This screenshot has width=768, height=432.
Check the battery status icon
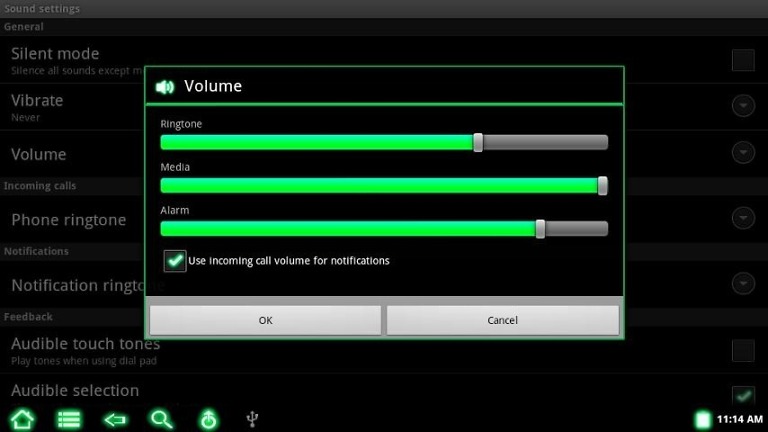tap(702, 419)
